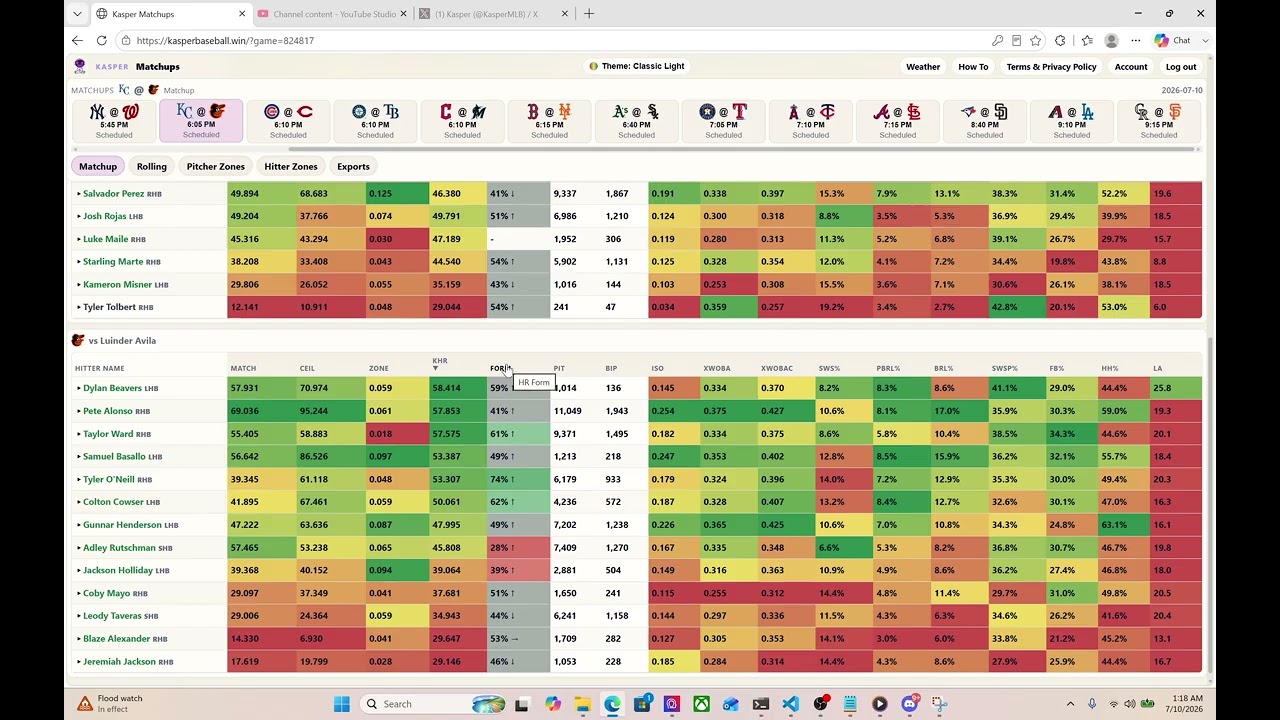
Task: Expand the Copilot Chat dropdown arrow
Action: 1205,40
